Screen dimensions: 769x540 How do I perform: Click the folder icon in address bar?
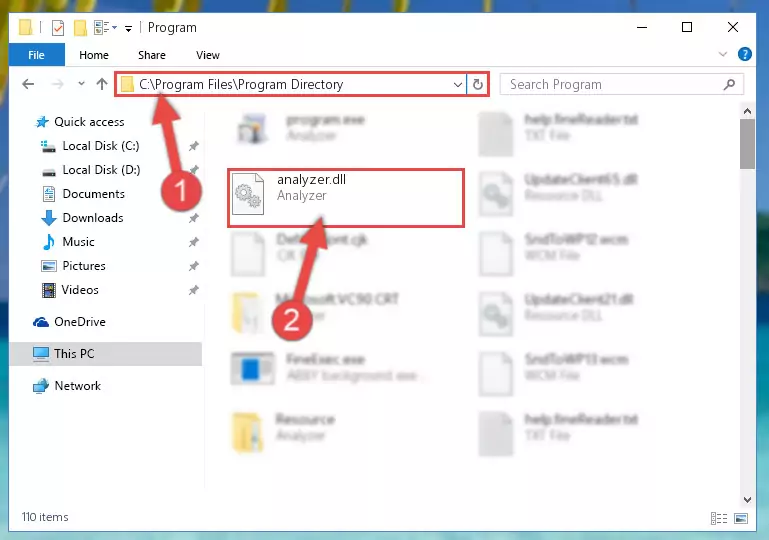click(127, 84)
